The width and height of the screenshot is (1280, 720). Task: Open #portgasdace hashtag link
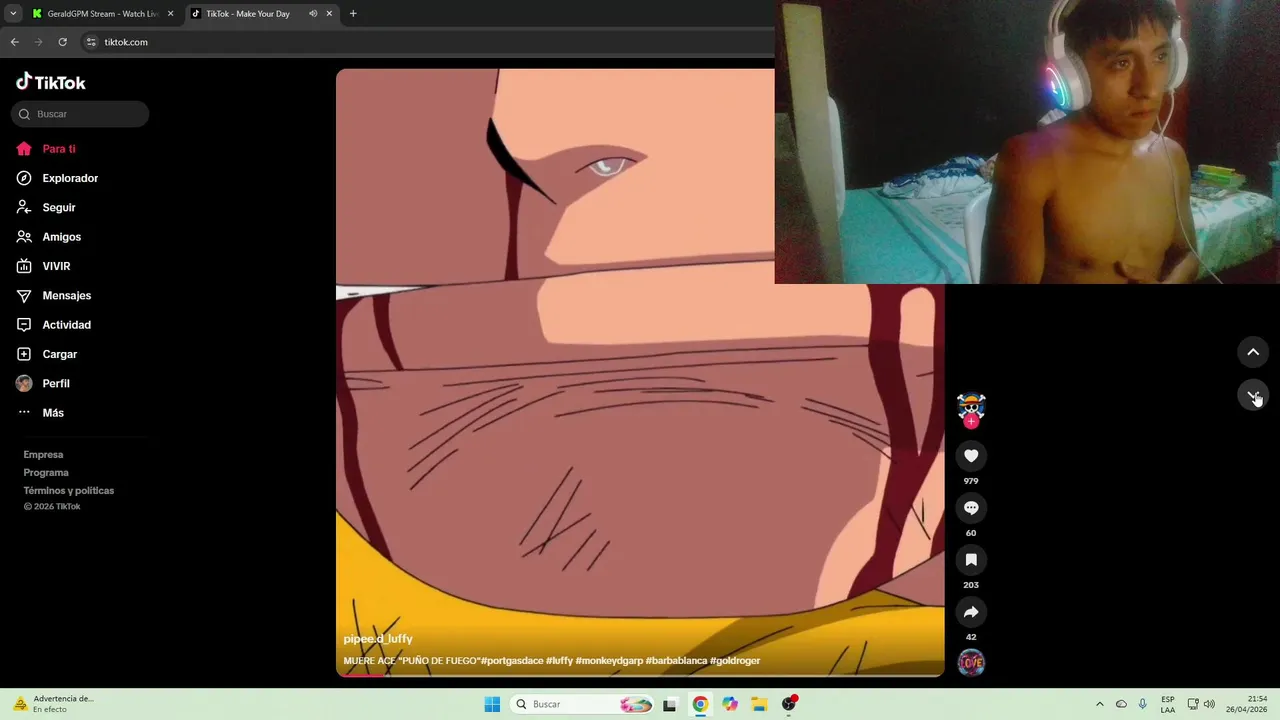click(512, 661)
